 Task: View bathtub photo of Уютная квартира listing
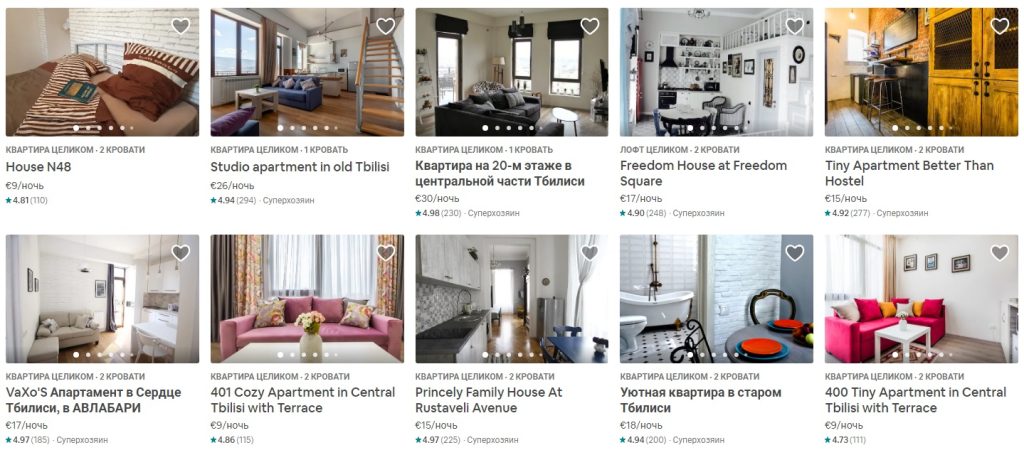716,299
